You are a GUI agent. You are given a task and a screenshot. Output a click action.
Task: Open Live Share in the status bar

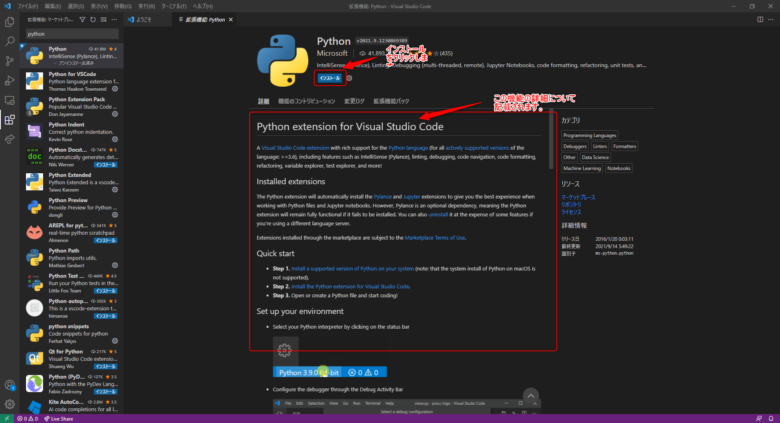click(59, 419)
